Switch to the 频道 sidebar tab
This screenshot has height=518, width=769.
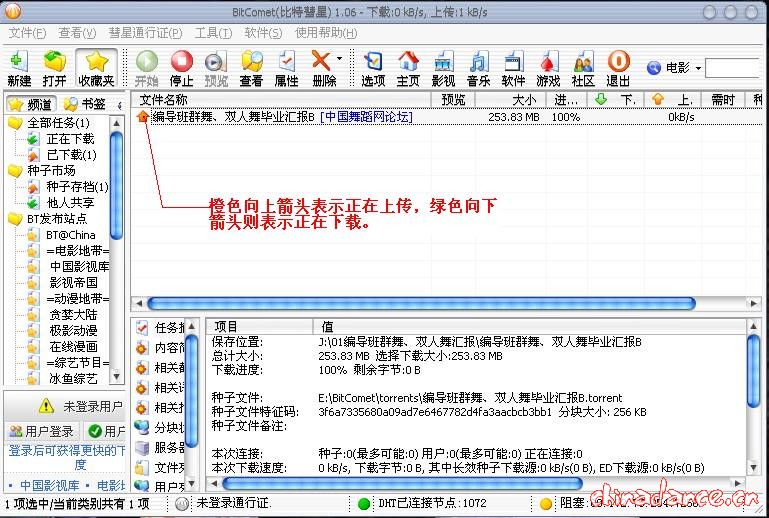31,104
